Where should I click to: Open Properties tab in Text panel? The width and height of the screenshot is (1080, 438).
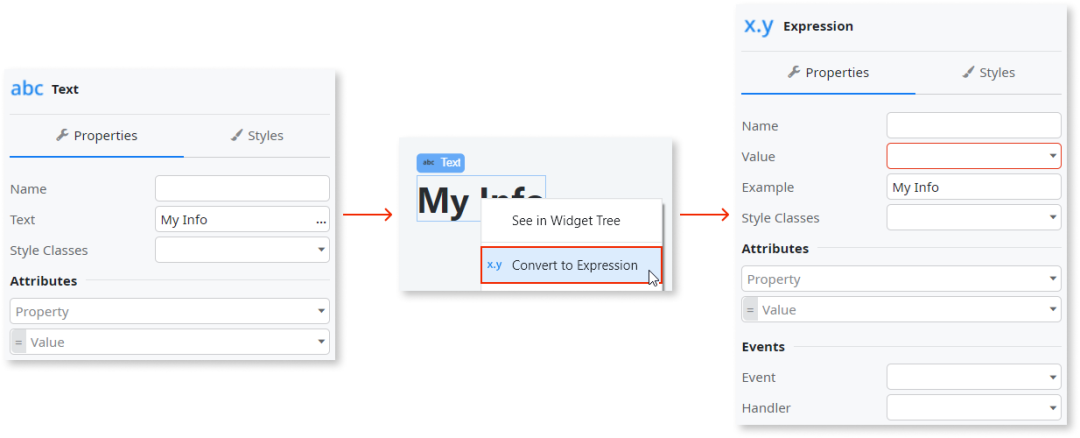tap(97, 136)
